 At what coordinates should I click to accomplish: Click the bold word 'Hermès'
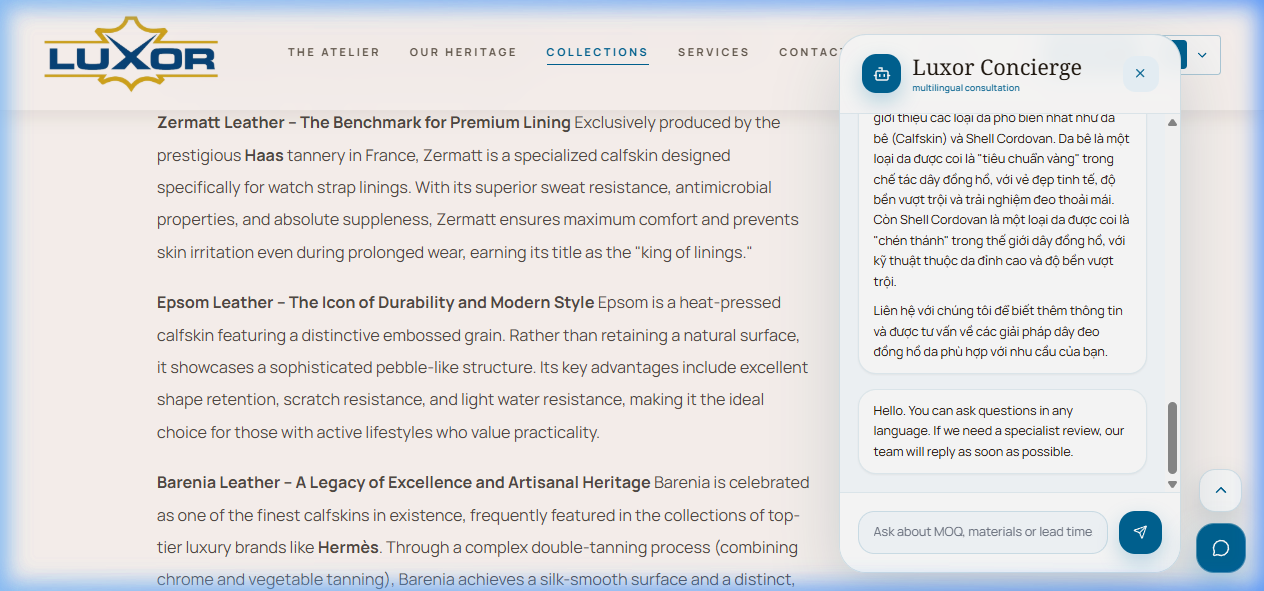click(x=349, y=547)
